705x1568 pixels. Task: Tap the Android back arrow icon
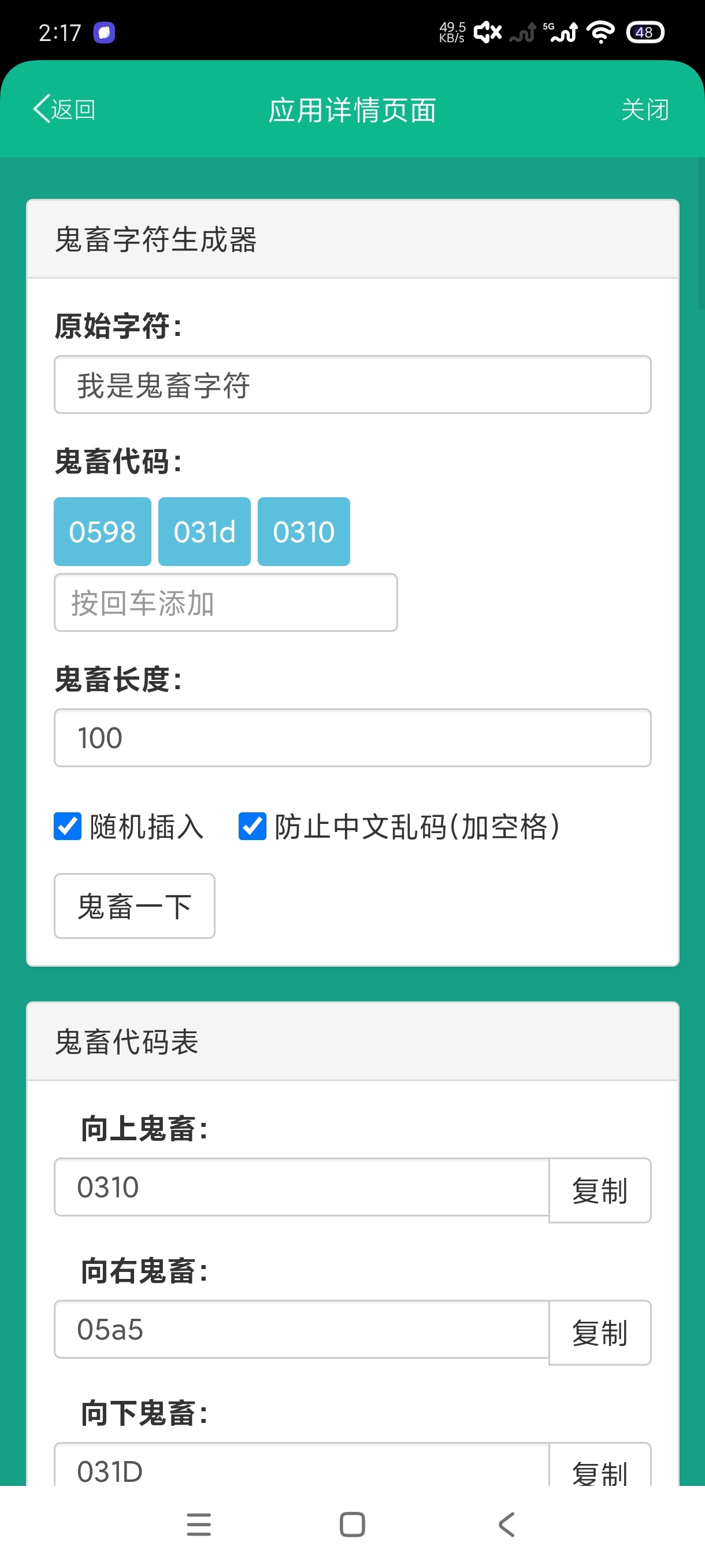[x=506, y=1524]
